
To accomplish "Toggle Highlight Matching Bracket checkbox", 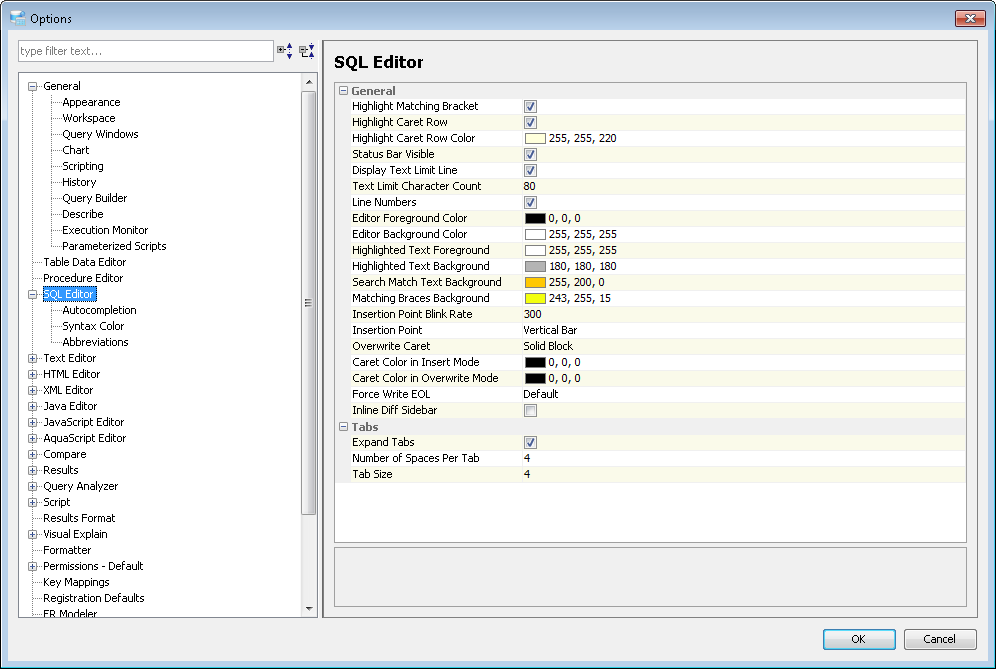I will (530, 107).
